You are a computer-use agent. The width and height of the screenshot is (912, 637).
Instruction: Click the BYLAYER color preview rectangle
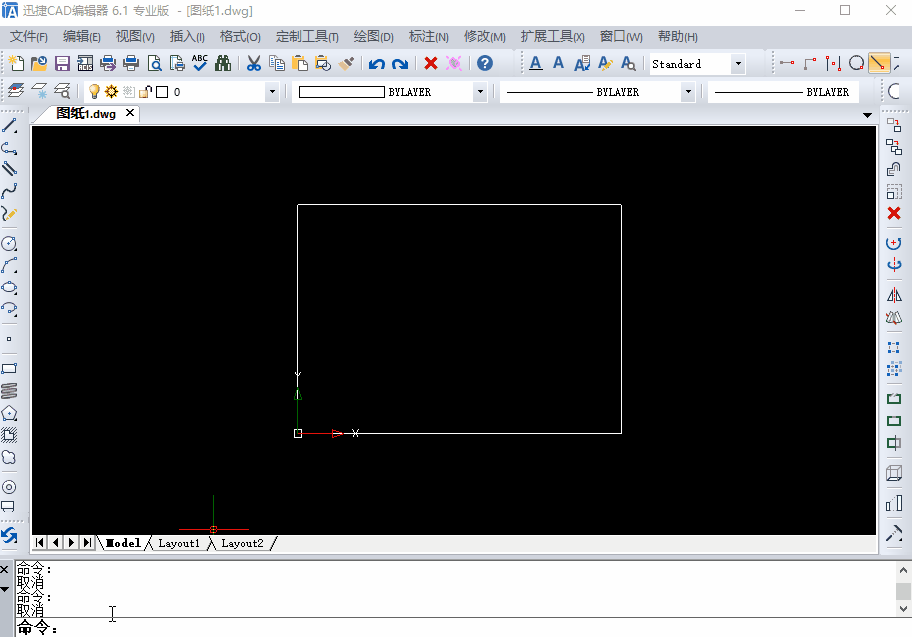(x=341, y=92)
